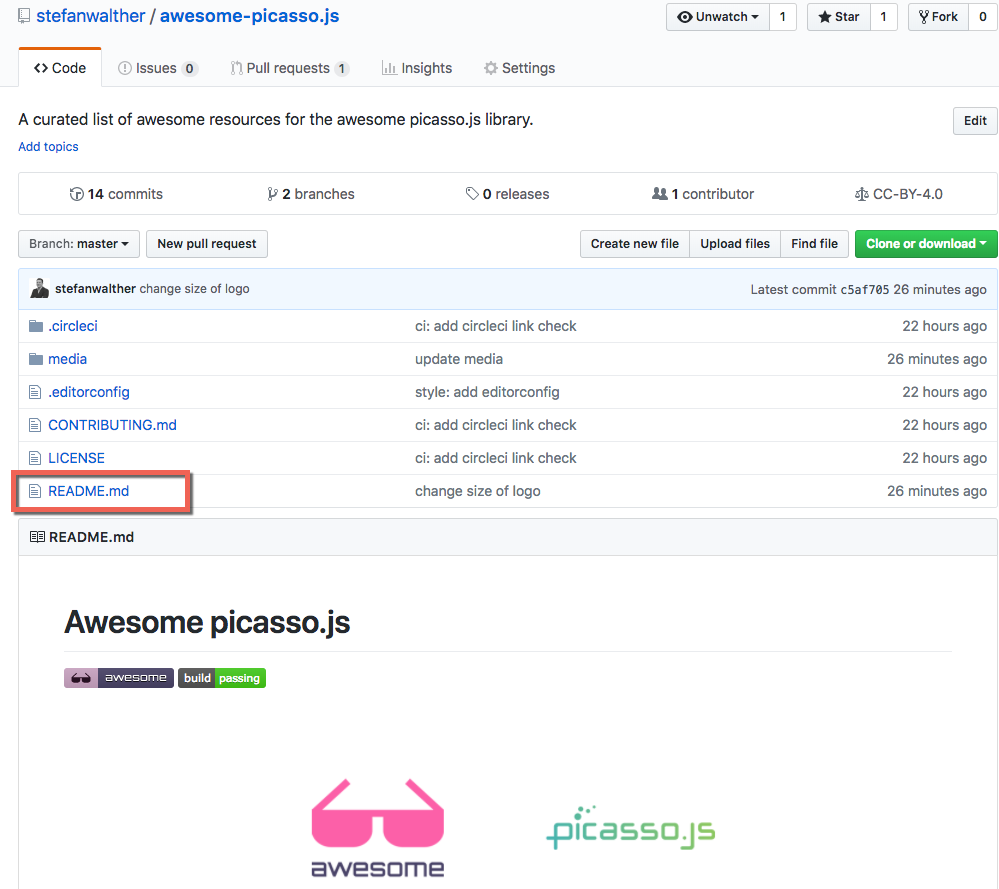Click the stargazers count next to Star
This screenshot has height=889, width=999.
pos(884,17)
